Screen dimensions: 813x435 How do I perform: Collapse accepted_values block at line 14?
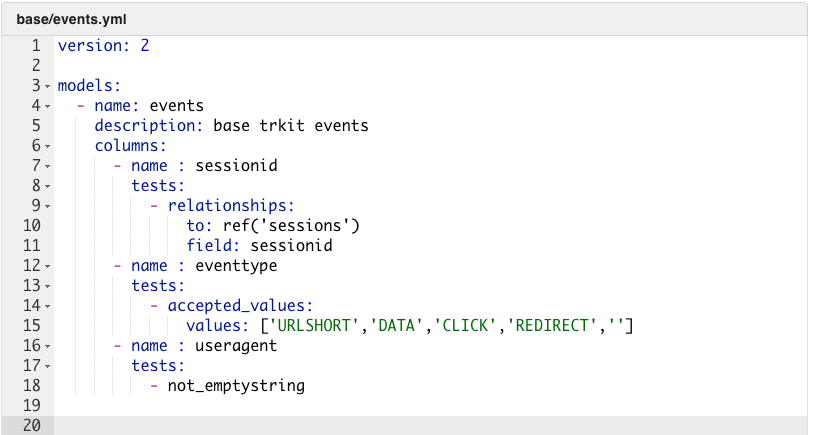[x=47, y=306]
